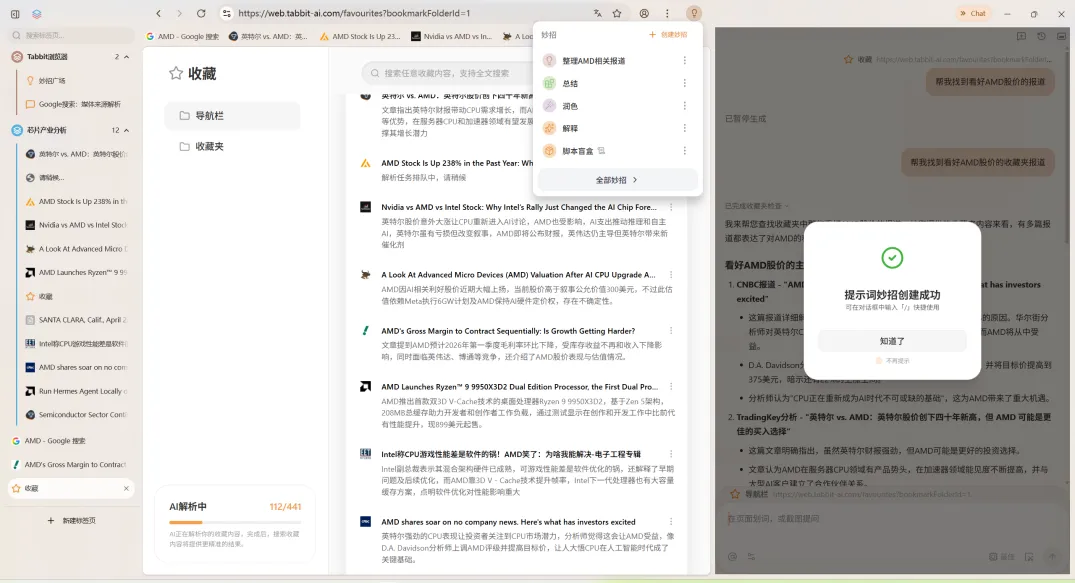1075x583 pixels.
Task: Switch to Nvidia vs AMD vs In top tab
Action: tap(451, 36)
